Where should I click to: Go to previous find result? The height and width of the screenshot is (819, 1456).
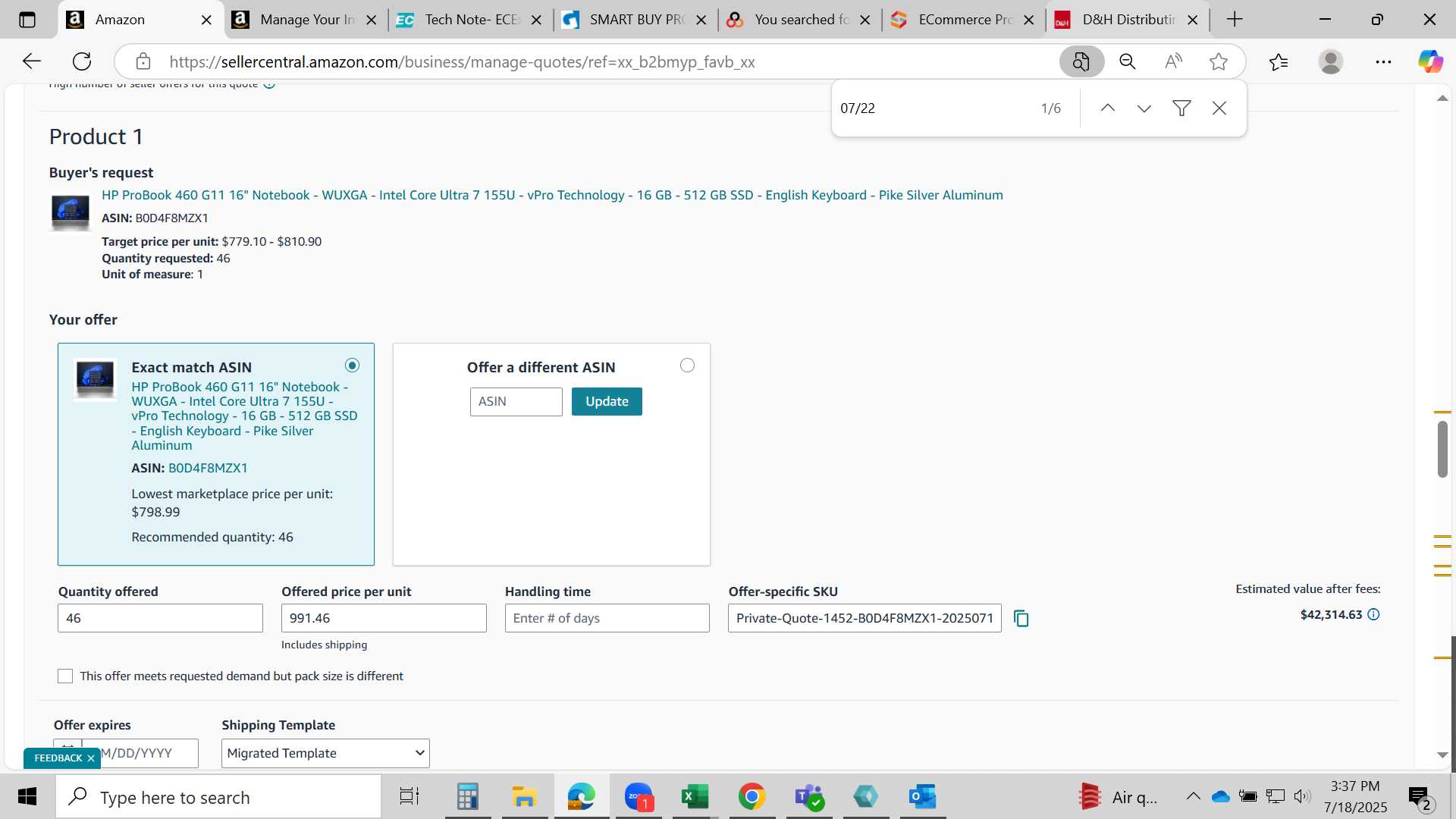(x=1108, y=108)
